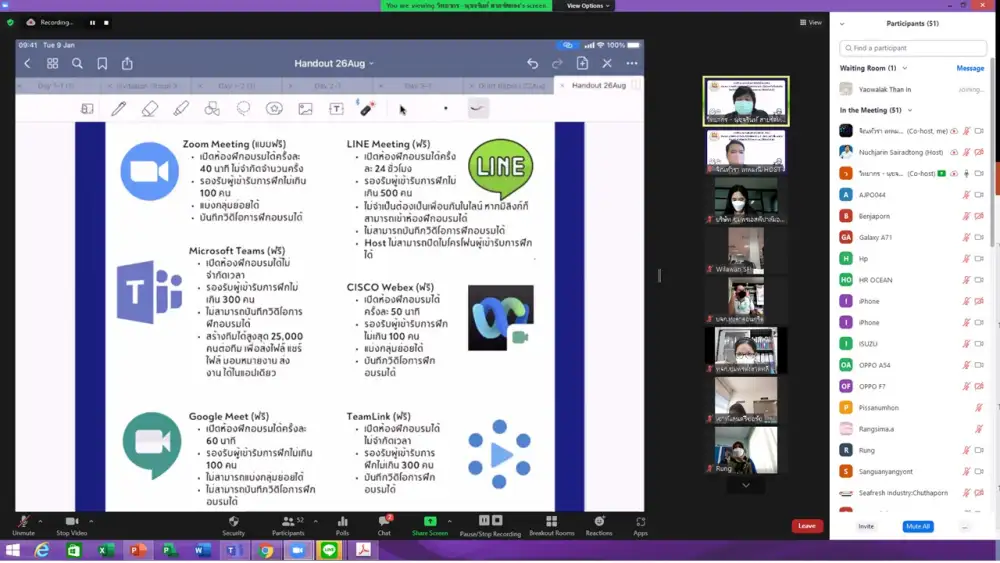Click the LINE icon in Windows taskbar
Screen dimensions: 1000x563
coord(329,550)
